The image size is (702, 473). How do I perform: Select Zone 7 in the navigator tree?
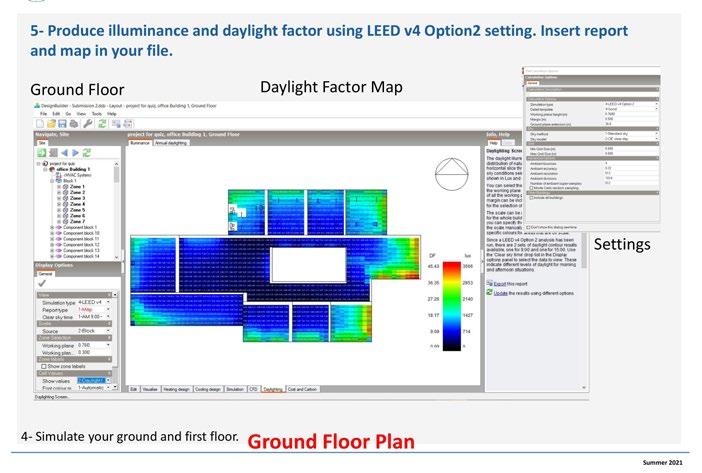click(x=77, y=222)
